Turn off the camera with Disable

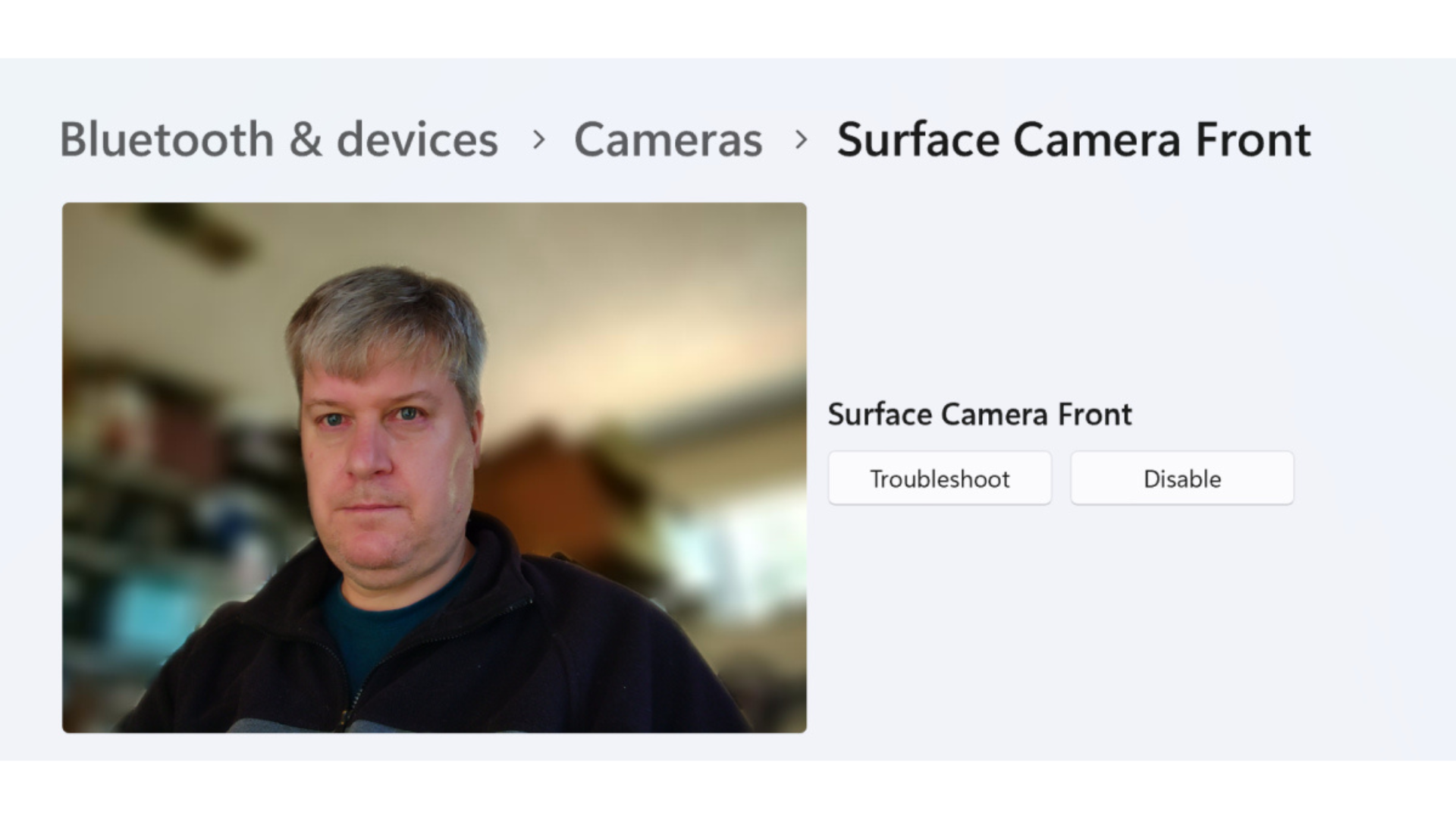pyautogui.click(x=1181, y=479)
